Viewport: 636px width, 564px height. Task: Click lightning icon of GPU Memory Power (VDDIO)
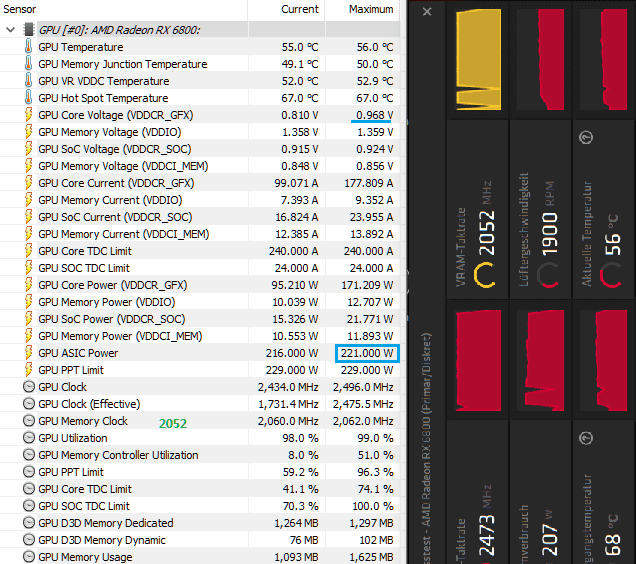coord(28,302)
